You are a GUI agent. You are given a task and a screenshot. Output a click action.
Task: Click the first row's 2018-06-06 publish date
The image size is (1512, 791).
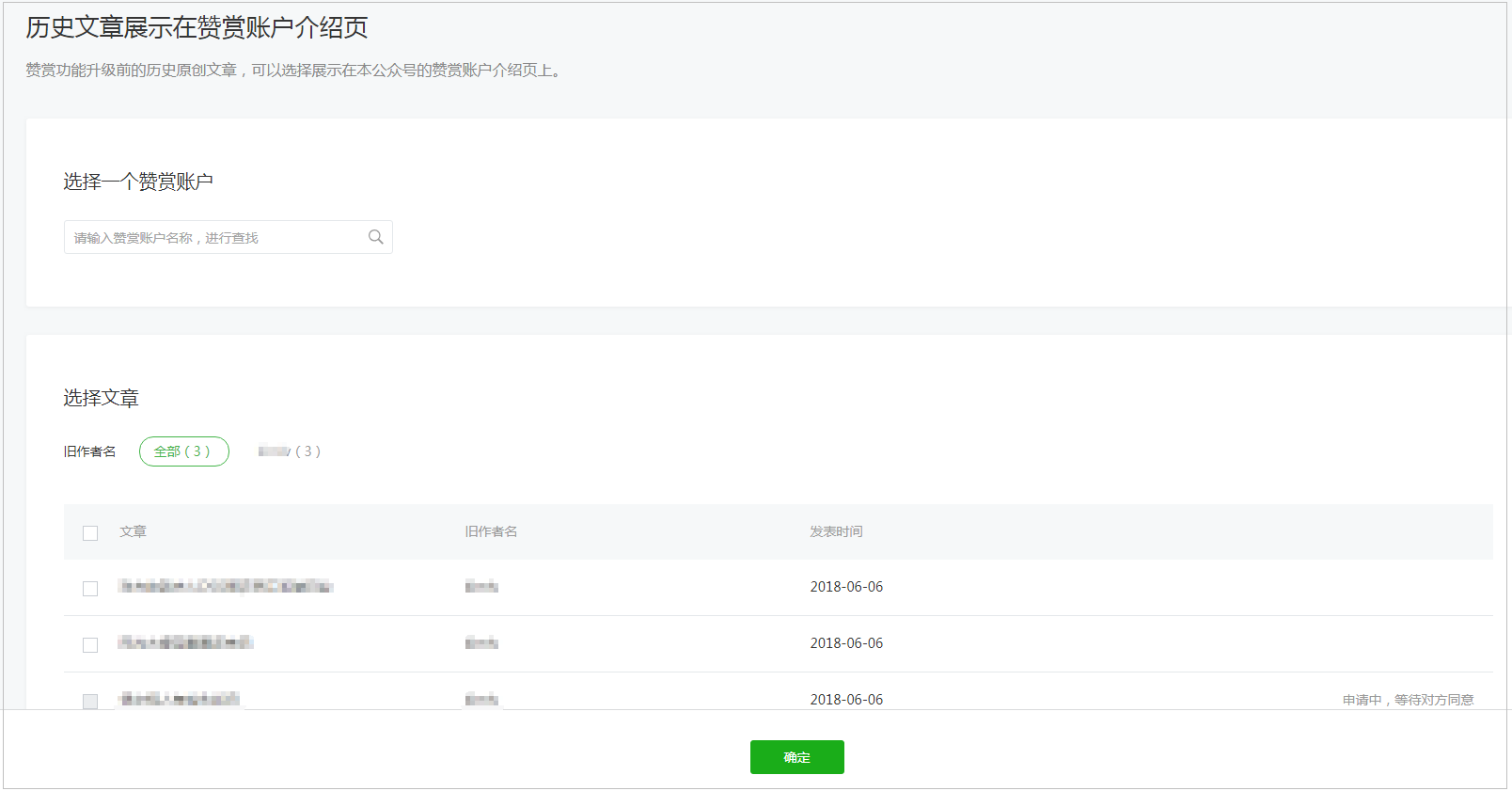click(846, 587)
